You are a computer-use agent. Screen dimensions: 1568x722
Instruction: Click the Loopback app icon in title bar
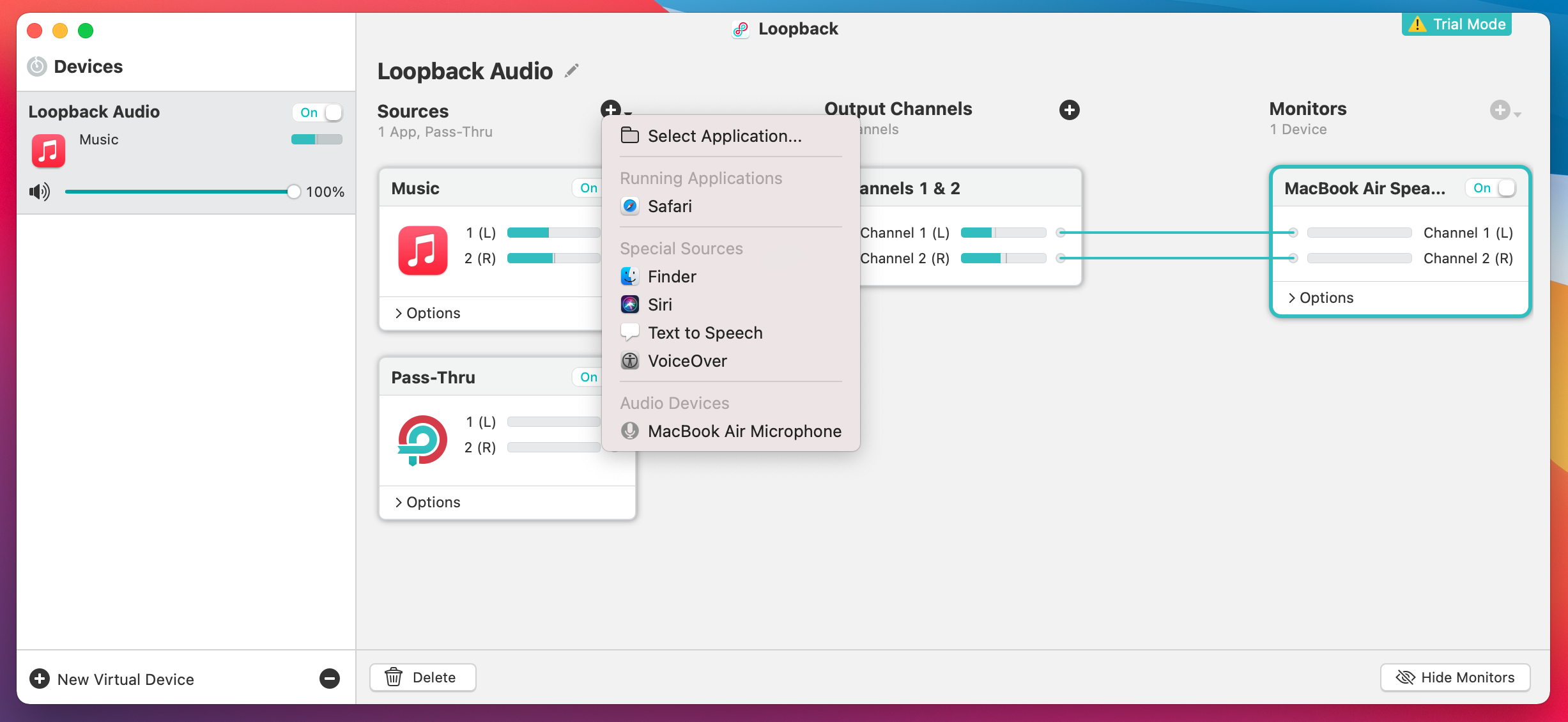tap(741, 29)
